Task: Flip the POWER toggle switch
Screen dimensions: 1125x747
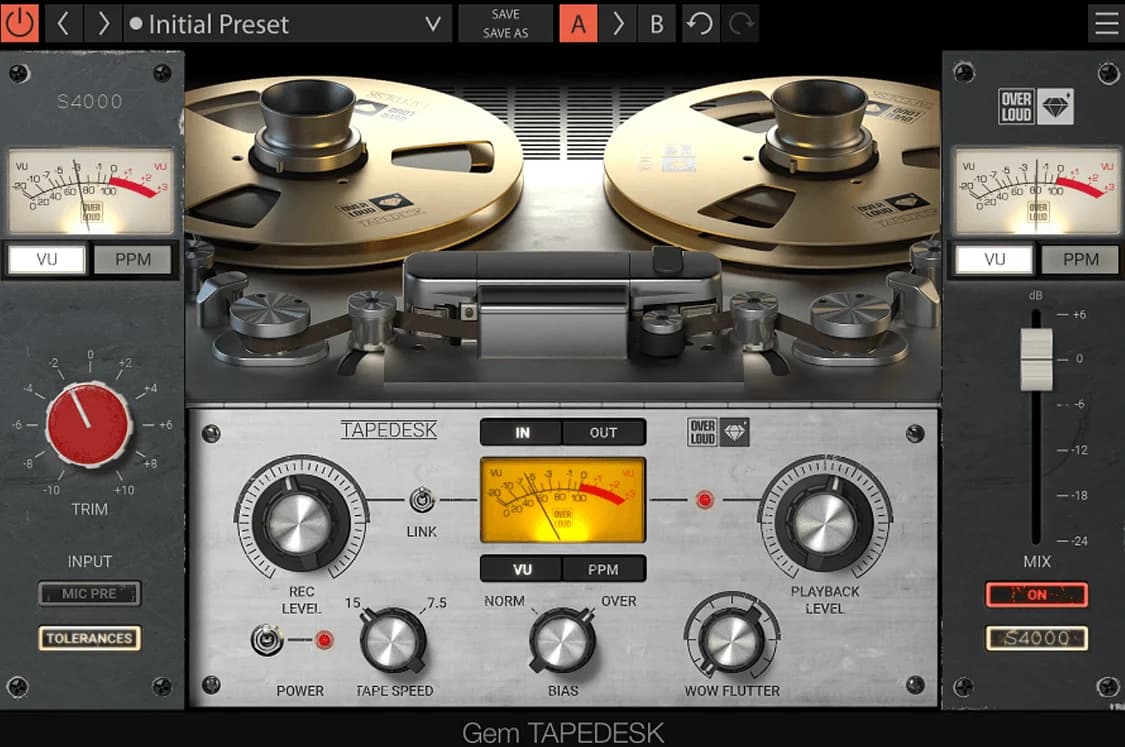Action: click(265, 639)
